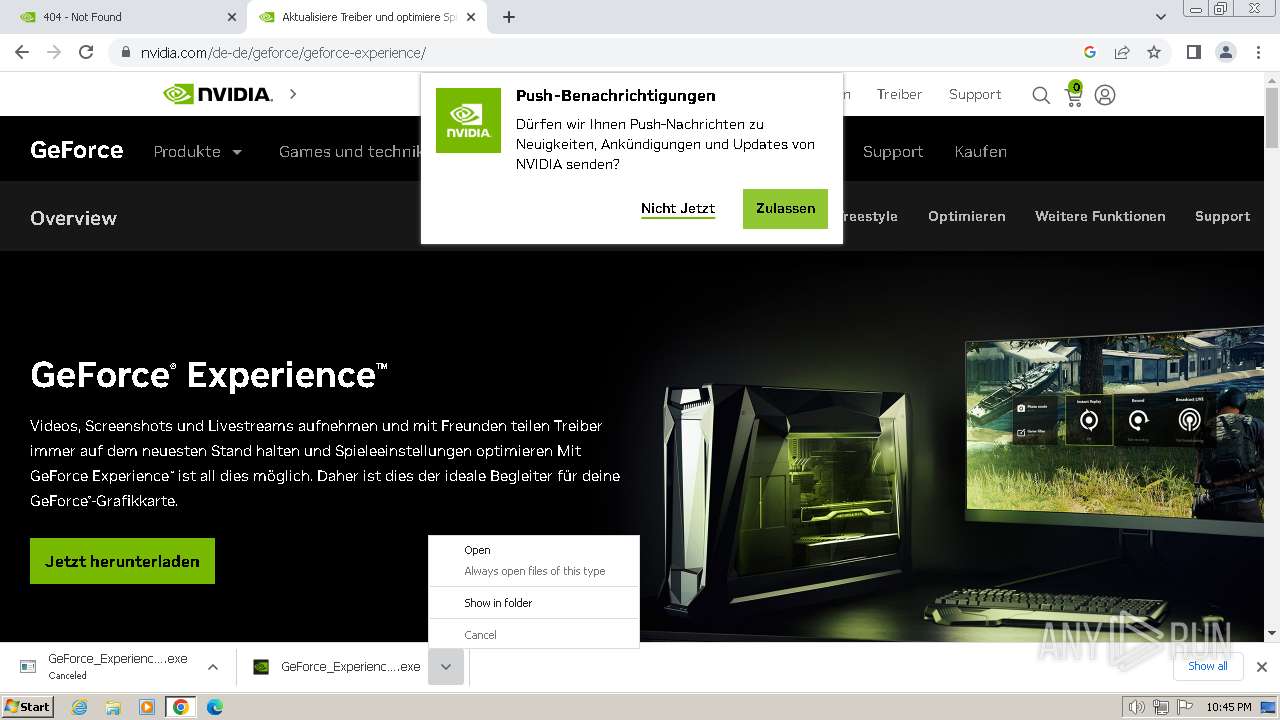Switch to the 404 - Not Found tab
1280x720 pixels.
[x=124, y=17]
